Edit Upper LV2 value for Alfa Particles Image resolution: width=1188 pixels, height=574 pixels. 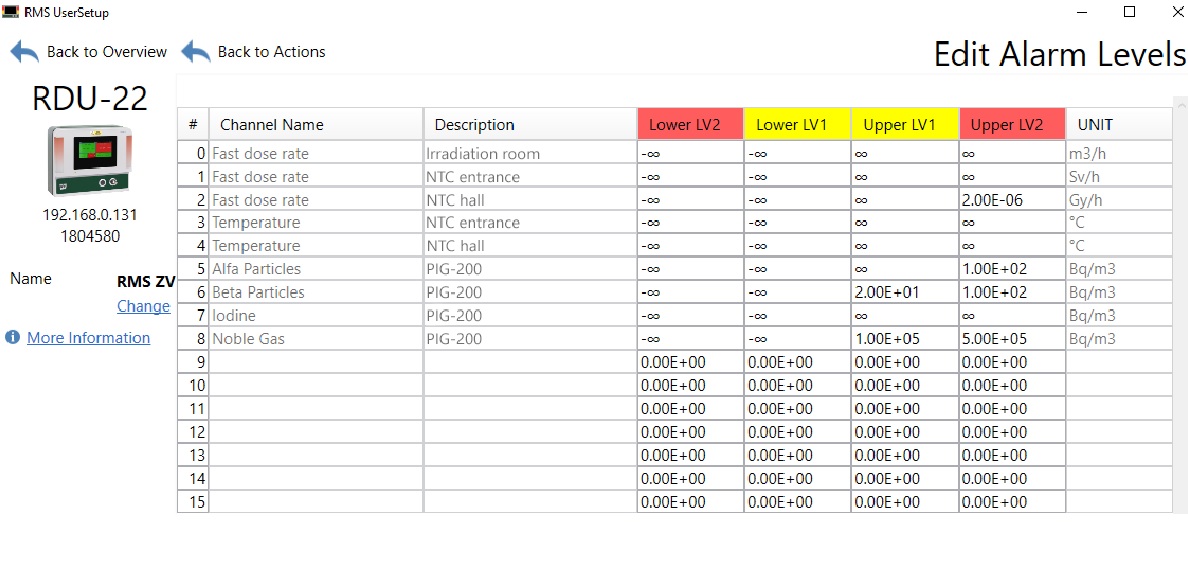pyautogui.click(x=1011, y=269)
